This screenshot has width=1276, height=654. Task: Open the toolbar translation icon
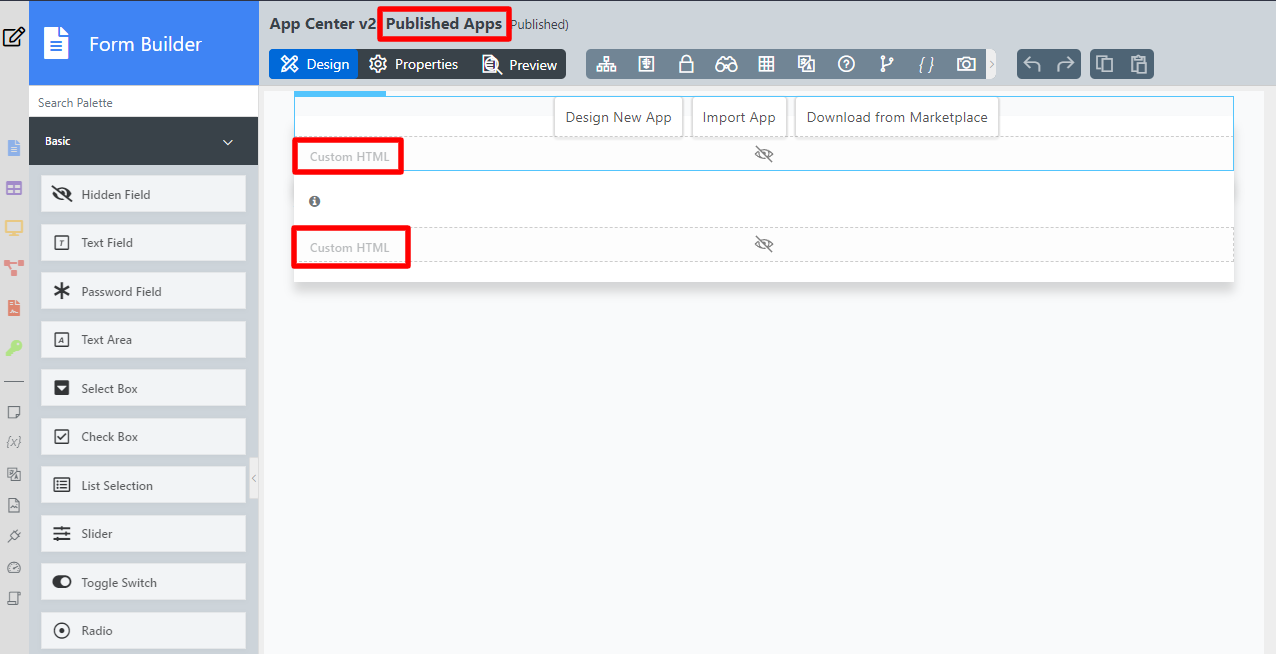tap(806, 64)
